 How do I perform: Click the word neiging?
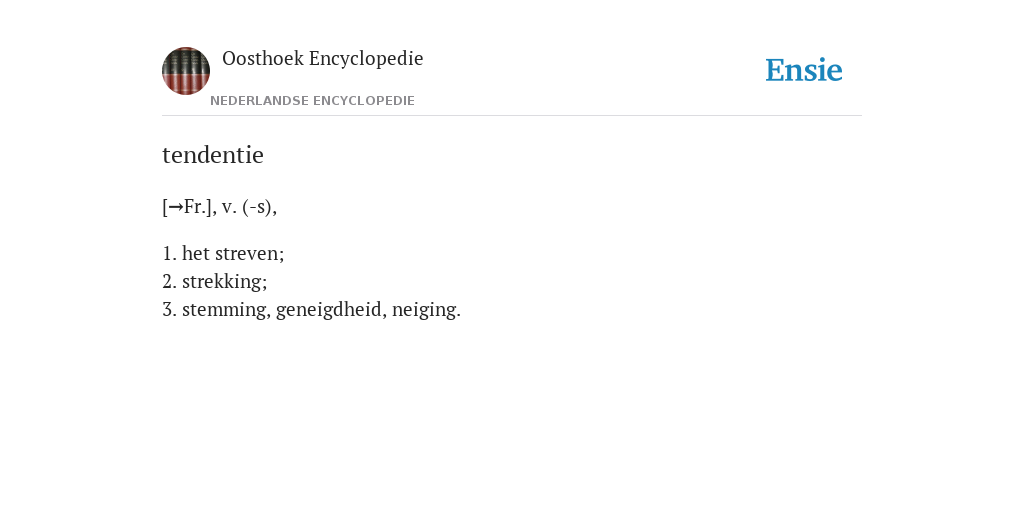[426, 310]
